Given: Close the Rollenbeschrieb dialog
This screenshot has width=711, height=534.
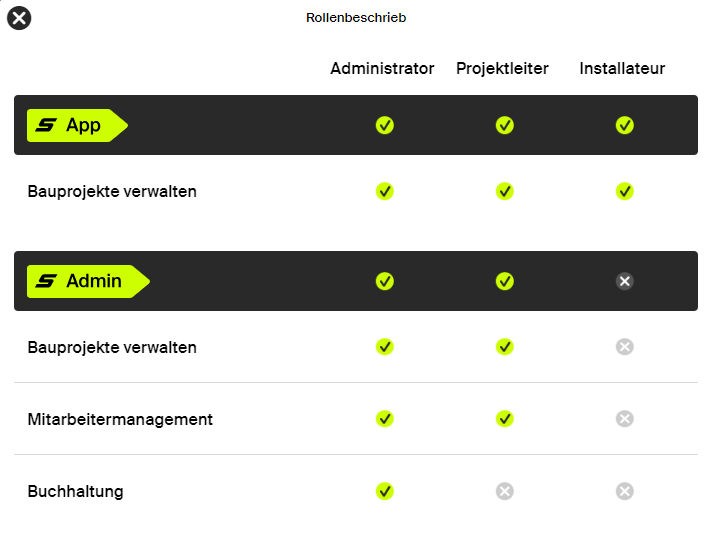Looking at the screenshot, I should pos(19,18).
